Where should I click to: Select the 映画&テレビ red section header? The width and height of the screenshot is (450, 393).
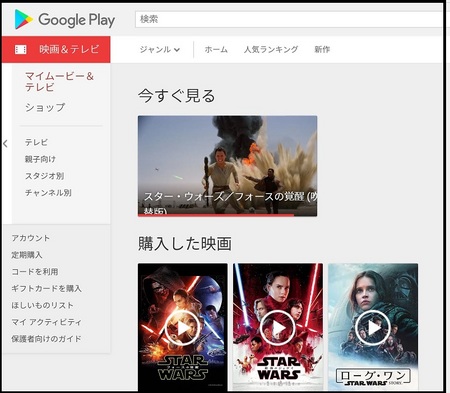coord(56,49)
